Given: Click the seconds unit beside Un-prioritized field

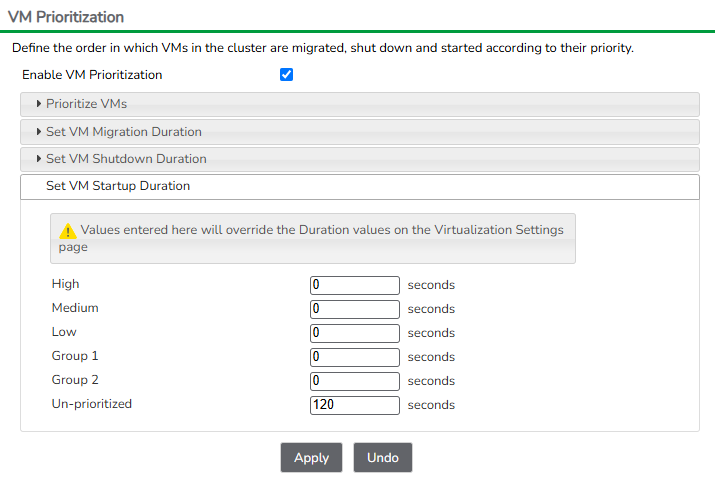Looking at the screenshot, I should click(x=431, y=405).
